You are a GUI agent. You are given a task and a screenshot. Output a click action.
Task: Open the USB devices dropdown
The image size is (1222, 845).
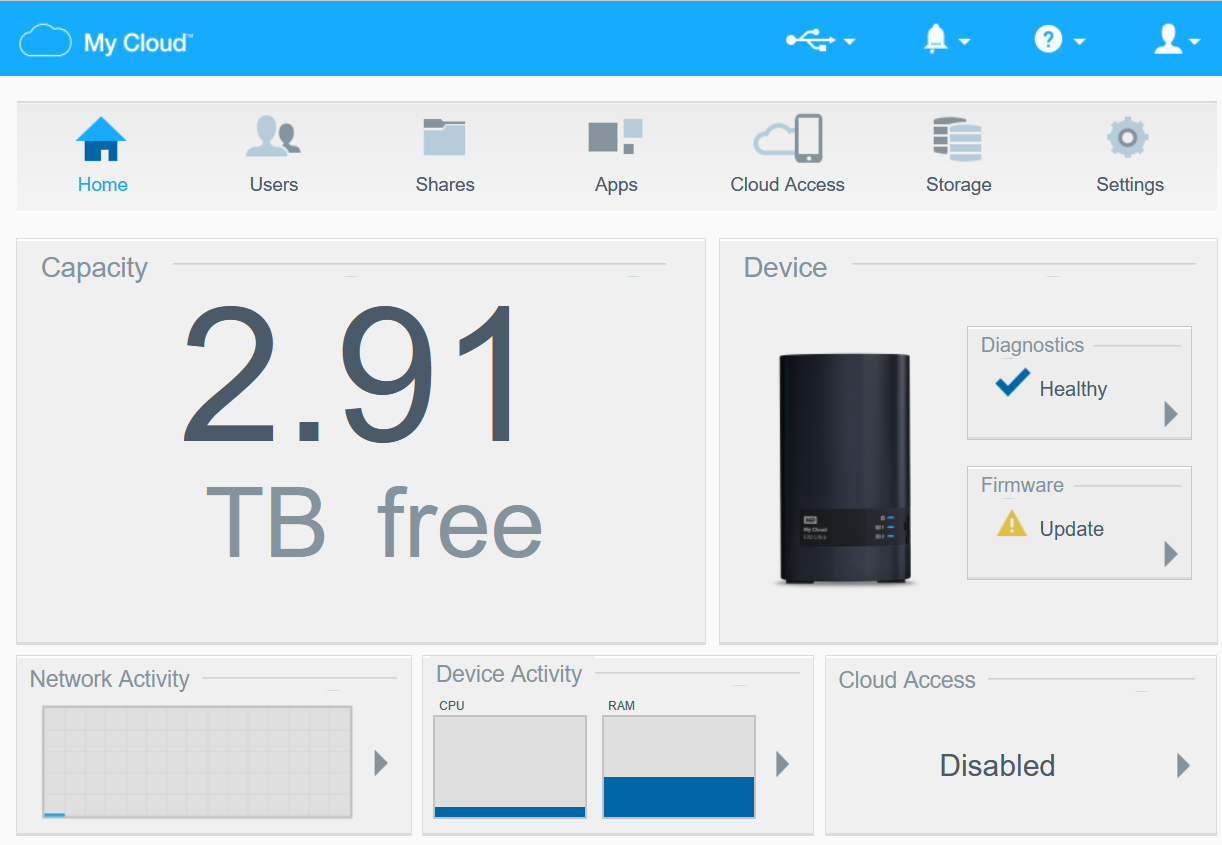820,40
